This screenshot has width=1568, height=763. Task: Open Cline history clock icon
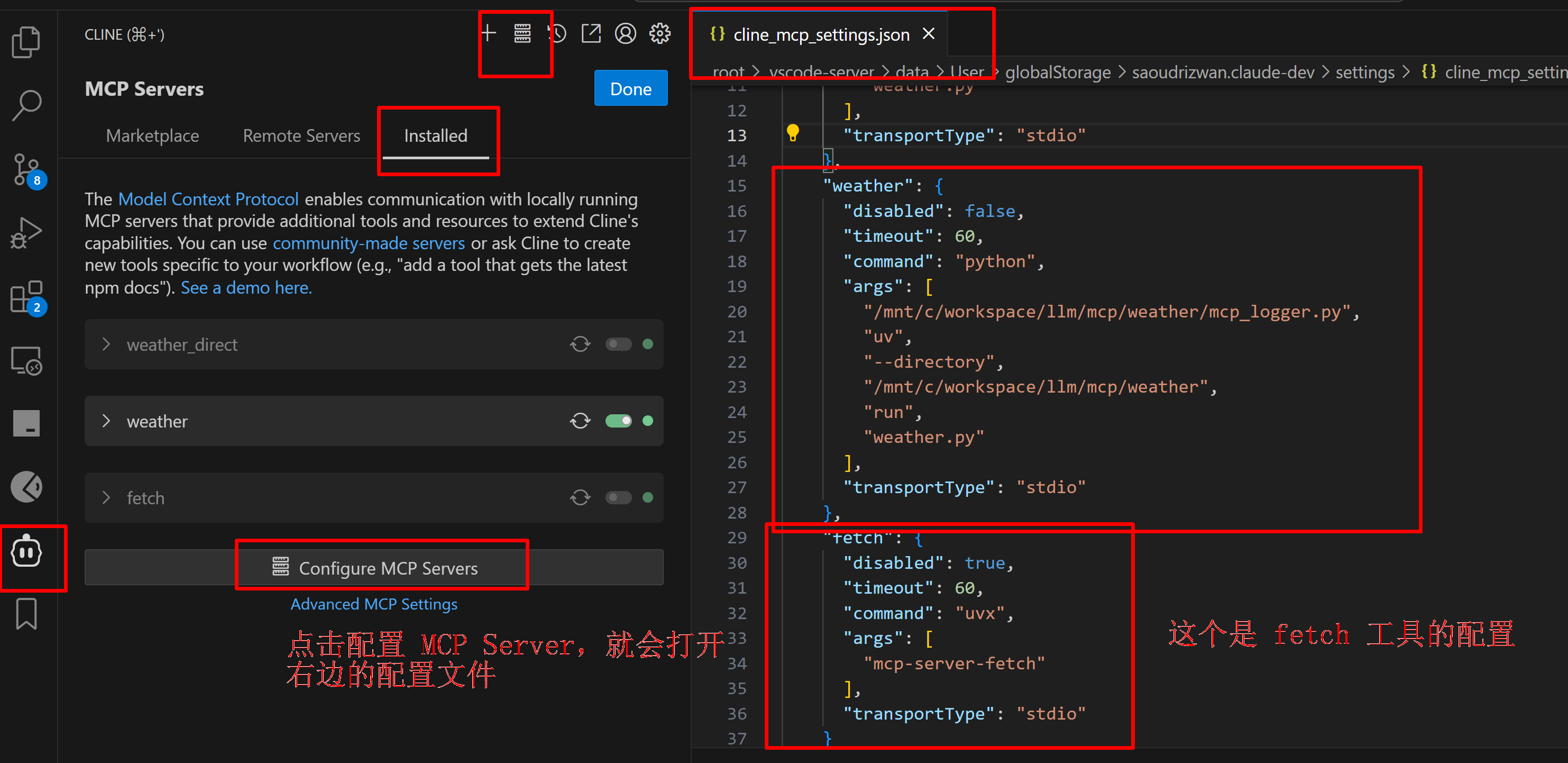coord(556,33)
